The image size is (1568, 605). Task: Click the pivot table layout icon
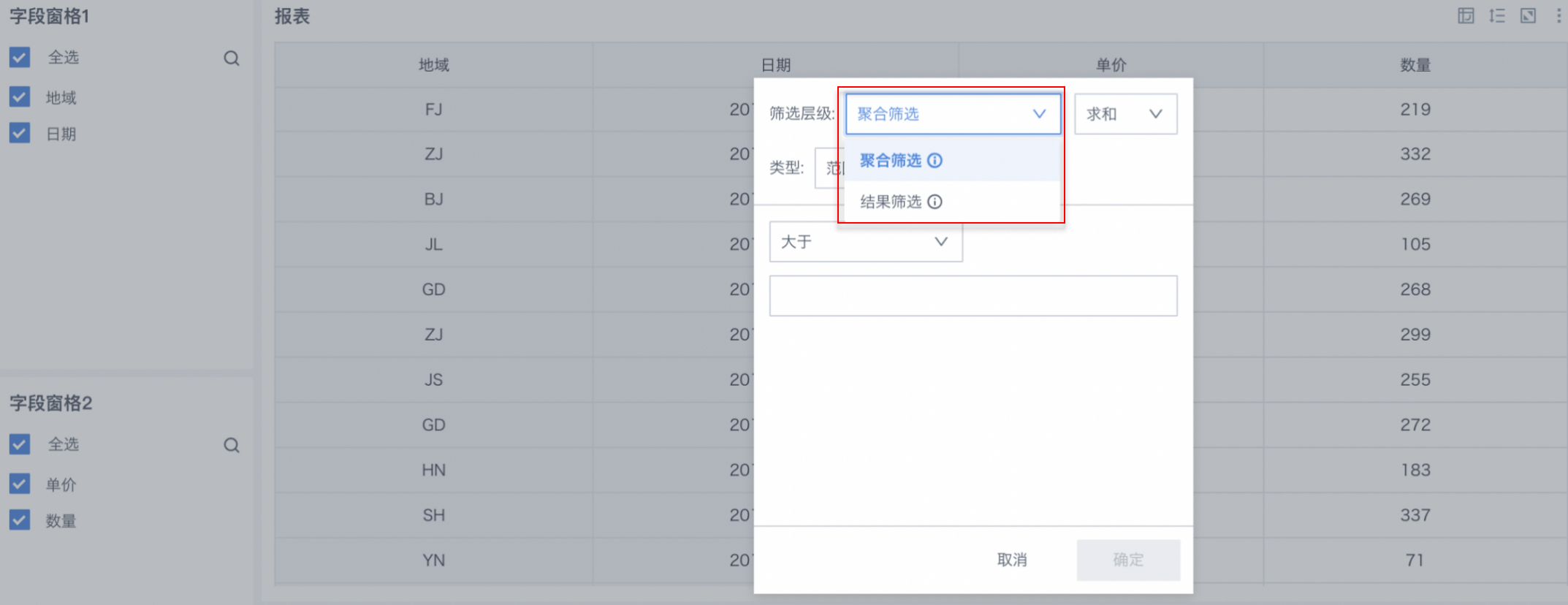(x=1466, y=16)
